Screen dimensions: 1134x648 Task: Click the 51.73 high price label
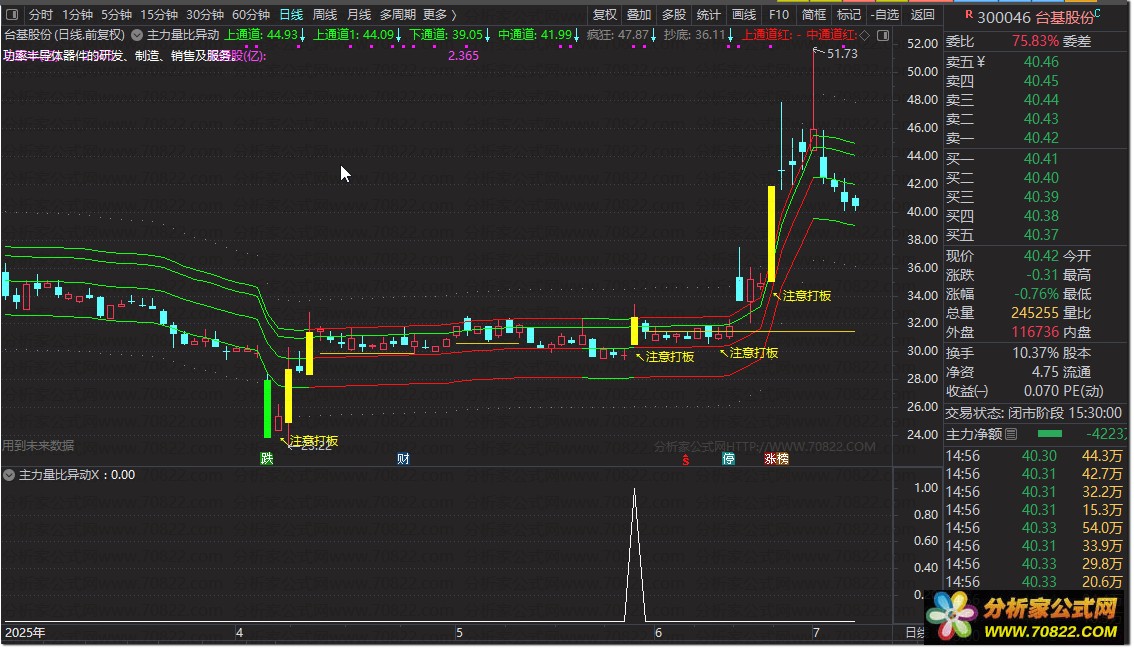coord(842,54)
